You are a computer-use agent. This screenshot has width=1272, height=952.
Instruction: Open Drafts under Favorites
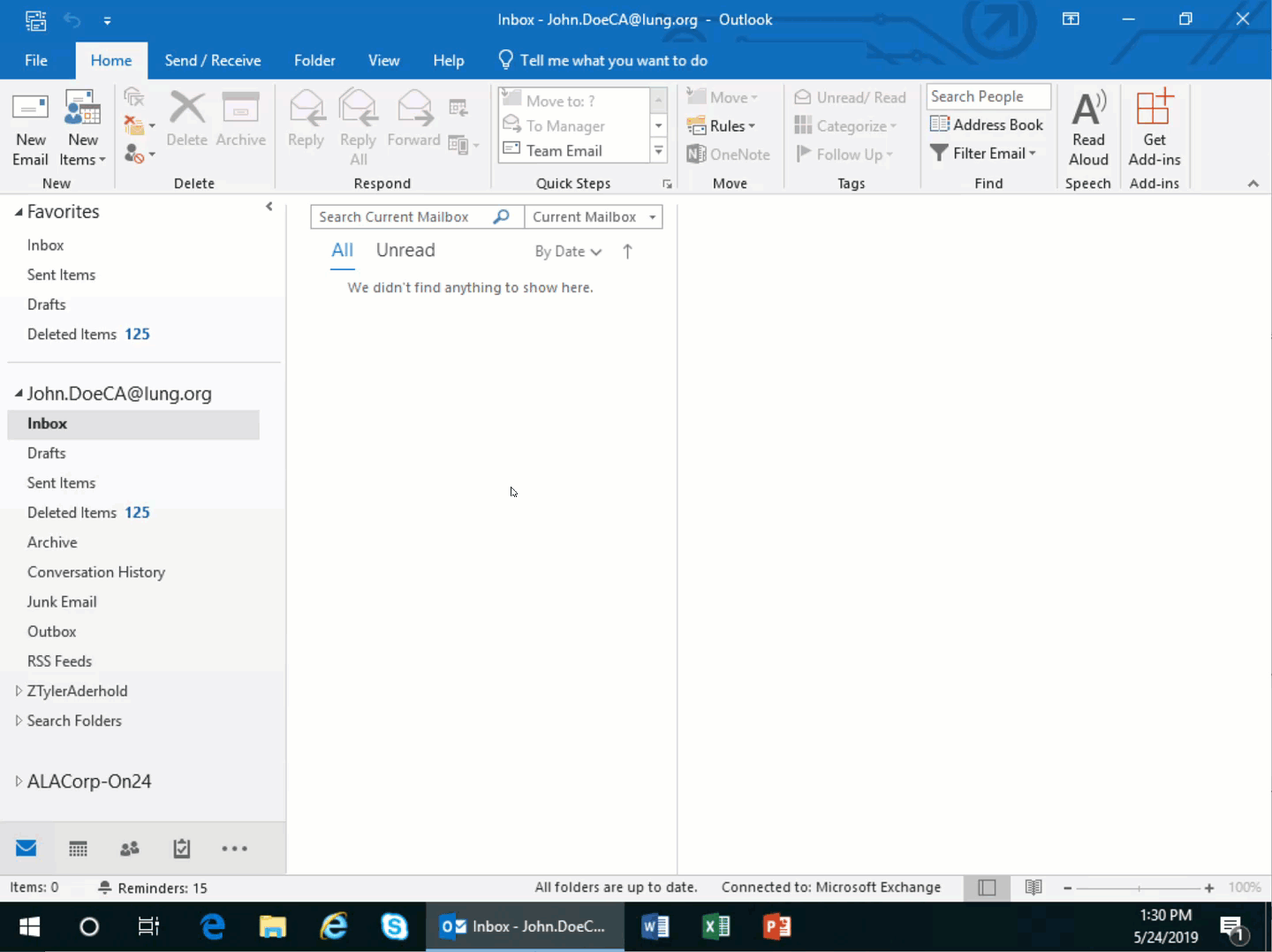pyautogui.click(x=46, y=305)
